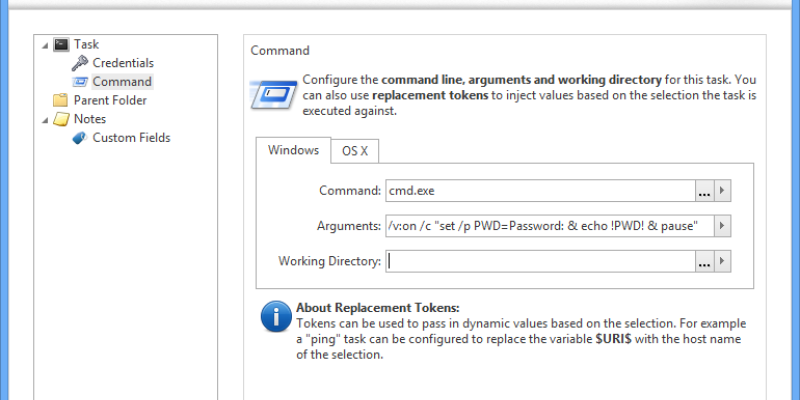The image size is (800, 400).
Task: Open token arrow menu beside Arguments field
Action: pos(723,226)
